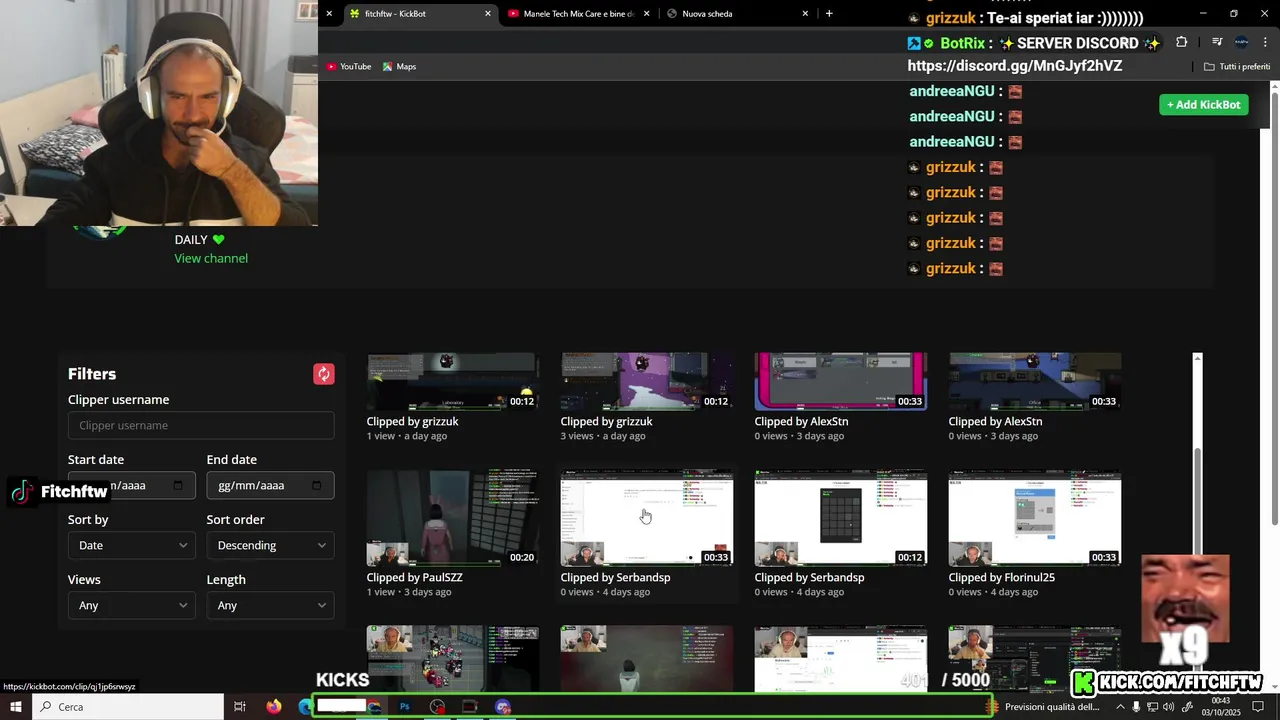Open the notification center icon
The width and height of the screenshot is (1280, 720).
tap(1258, 707)
